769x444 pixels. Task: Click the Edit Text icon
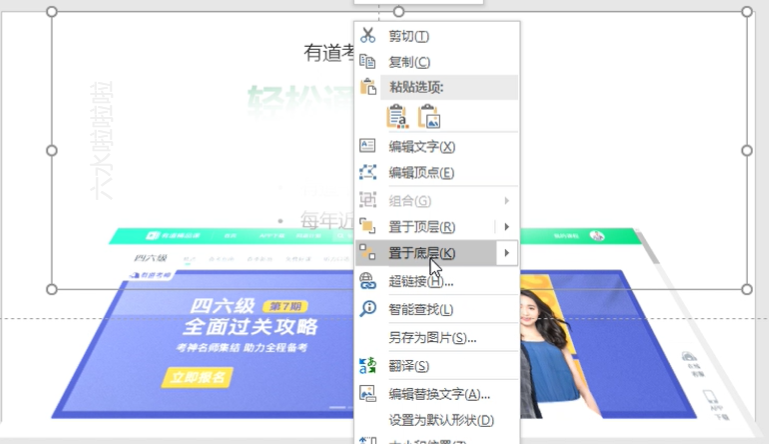(367, 146)
